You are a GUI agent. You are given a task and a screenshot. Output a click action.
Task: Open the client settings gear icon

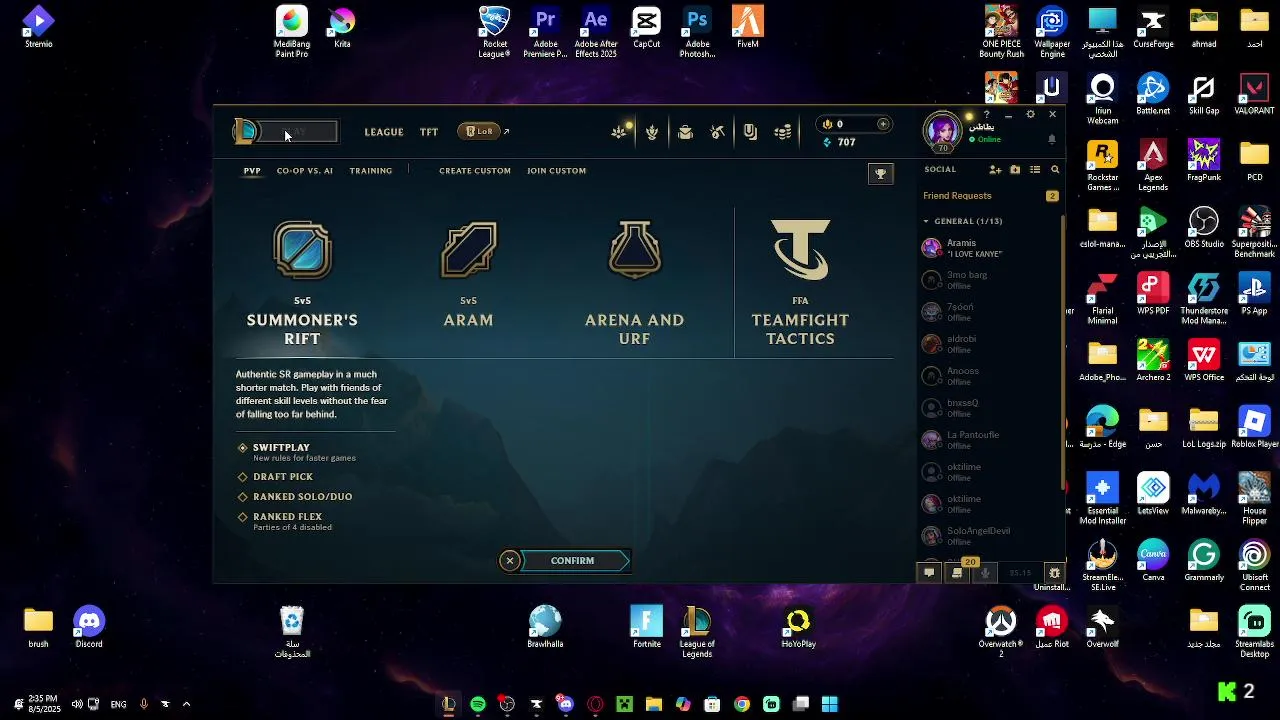(1031, 115)
